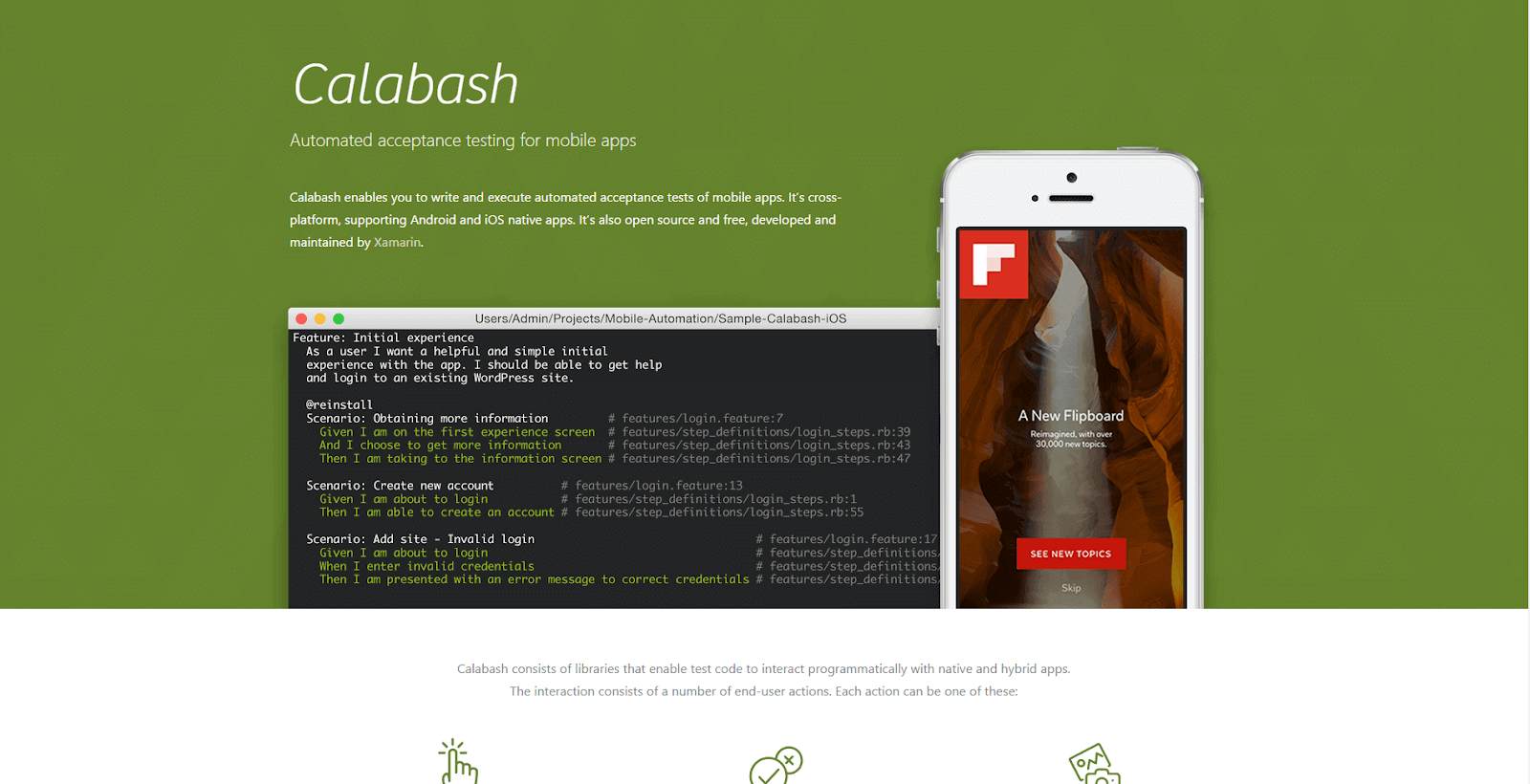Click '# features/login.feature:13' comment
1530x784 pixels.
[x=652, y=486]
